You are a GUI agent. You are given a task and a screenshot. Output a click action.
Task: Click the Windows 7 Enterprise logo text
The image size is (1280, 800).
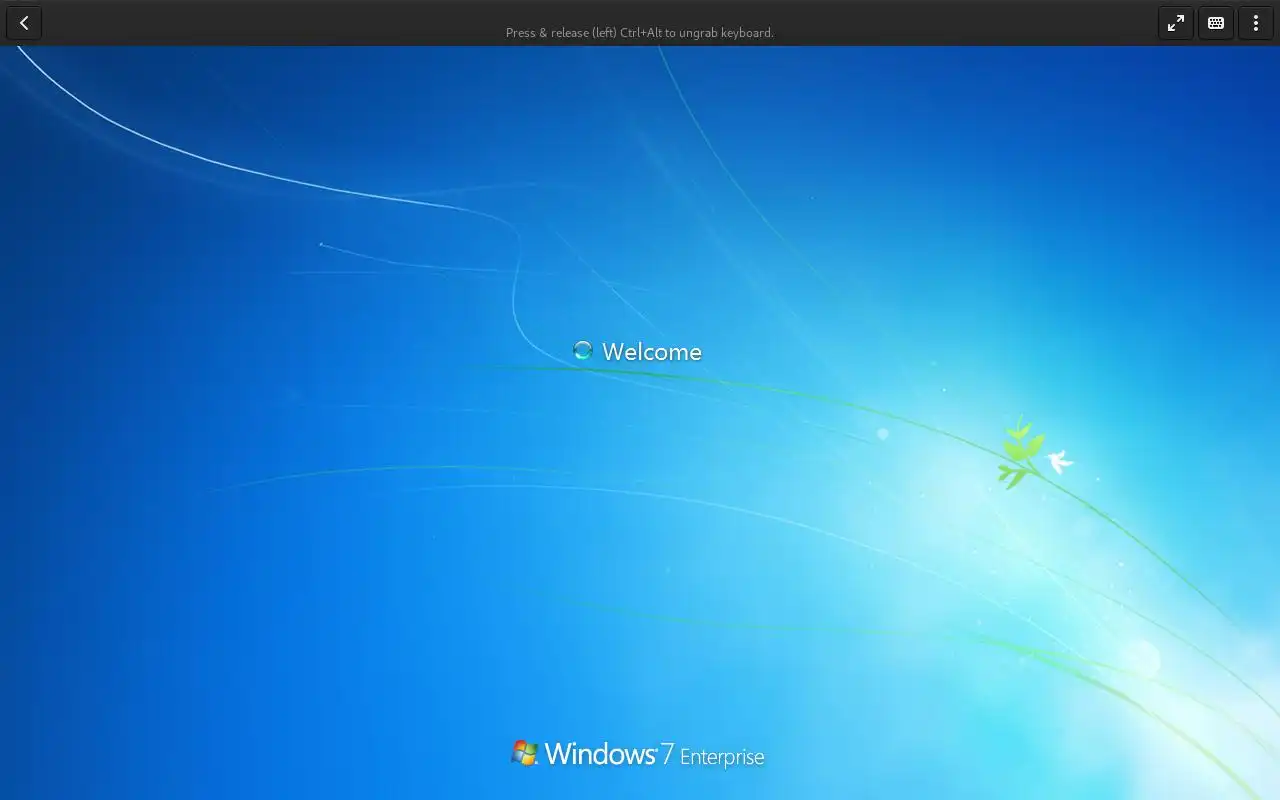point(638,754)
